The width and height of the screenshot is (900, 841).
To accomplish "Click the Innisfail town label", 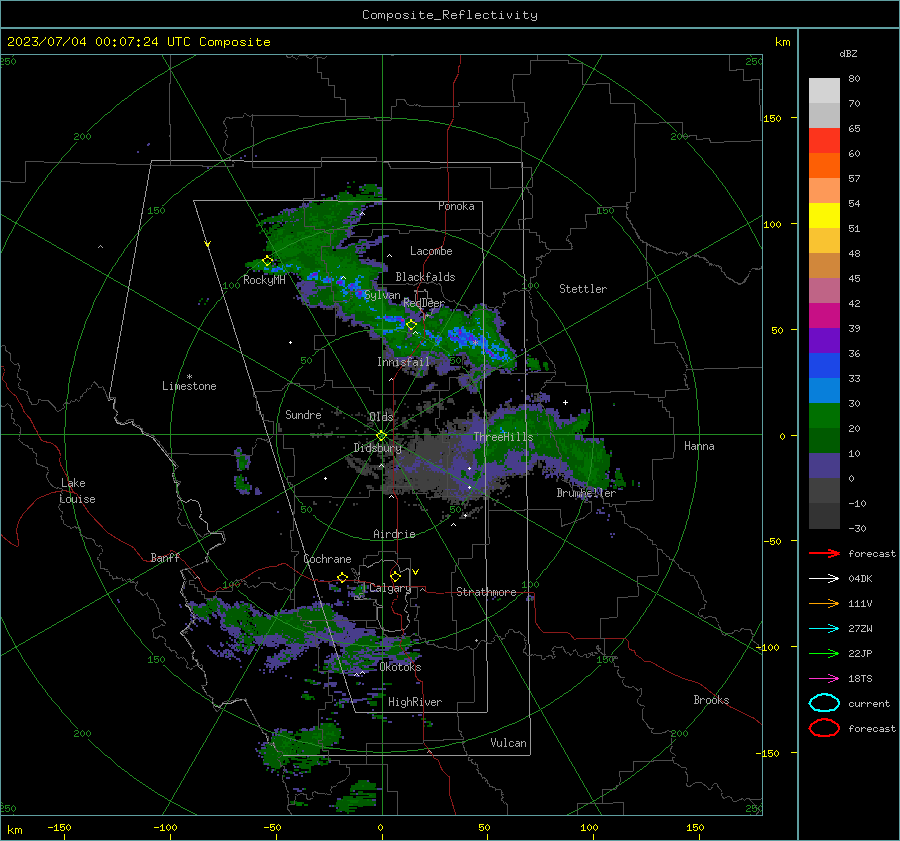I will coord(403,362).
